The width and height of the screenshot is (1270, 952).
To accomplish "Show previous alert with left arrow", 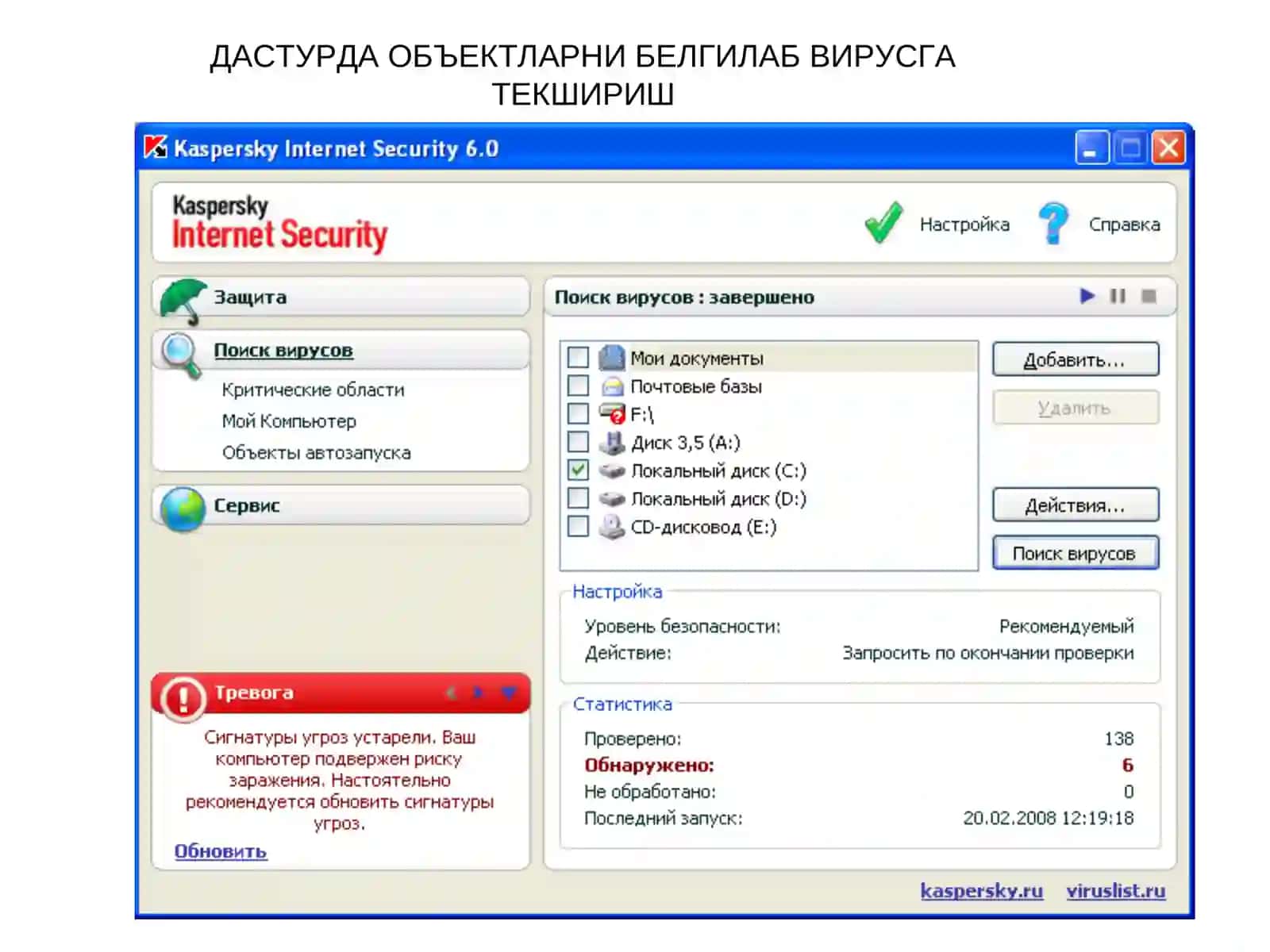I will coord(451,693).
